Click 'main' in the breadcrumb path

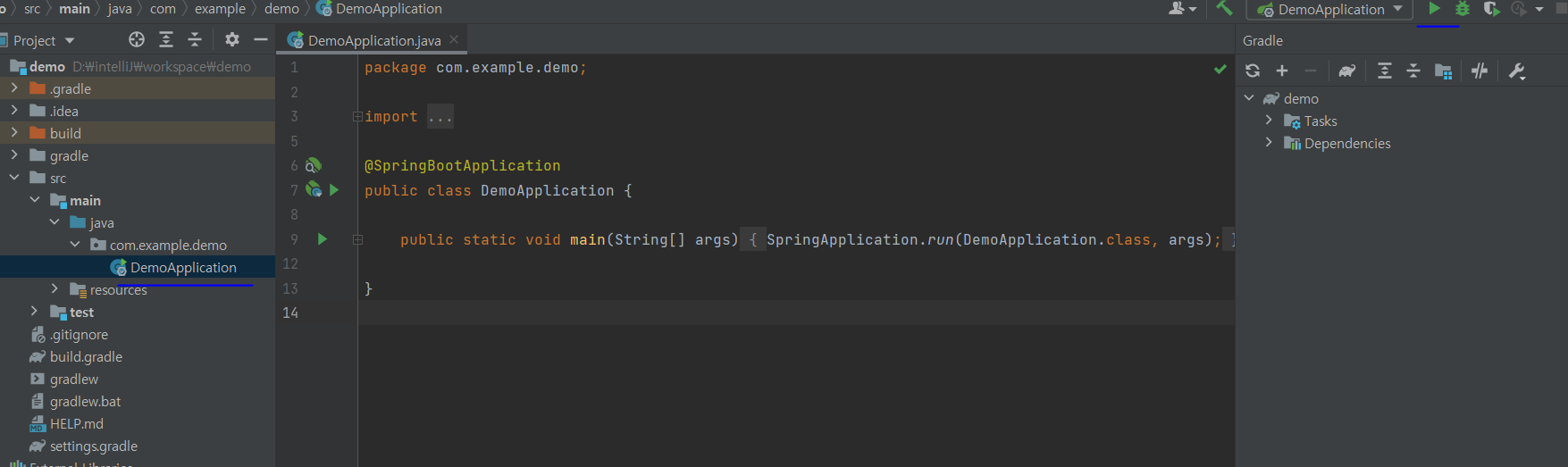point(74,8)
